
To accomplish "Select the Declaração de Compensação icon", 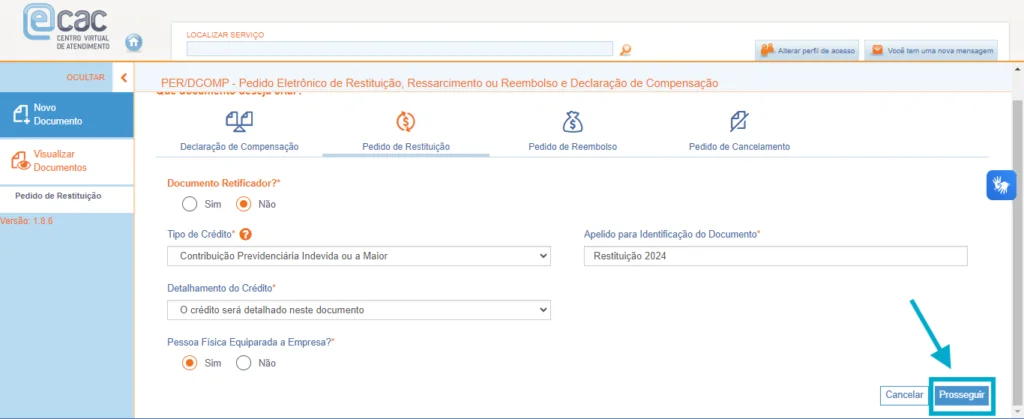I will pos(240,122).
